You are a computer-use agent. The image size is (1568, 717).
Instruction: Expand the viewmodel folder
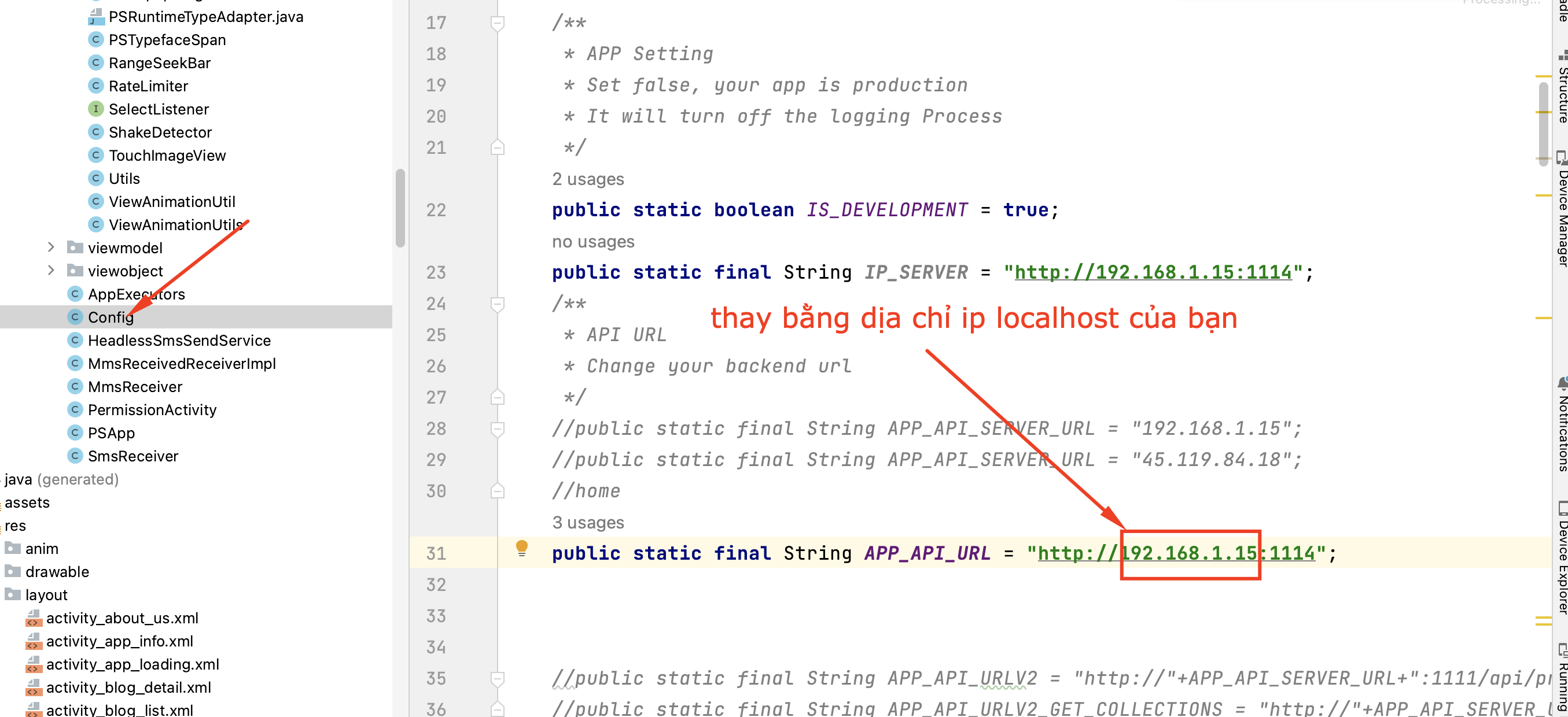[51, 247]
